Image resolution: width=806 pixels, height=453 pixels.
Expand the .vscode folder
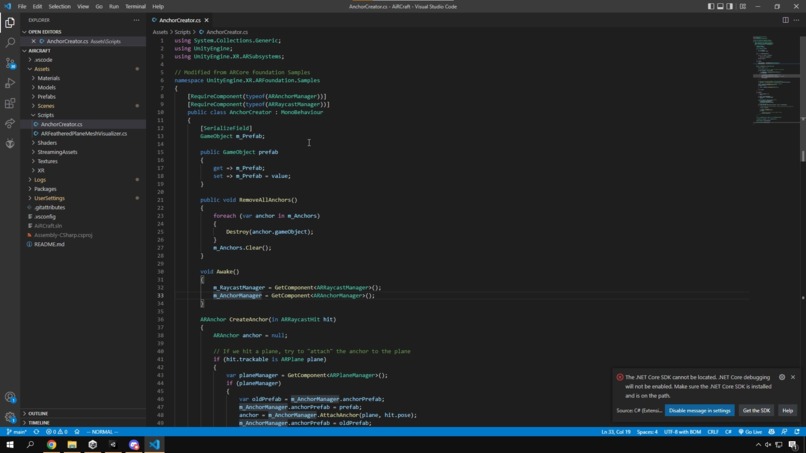click(x=83, y=60)
